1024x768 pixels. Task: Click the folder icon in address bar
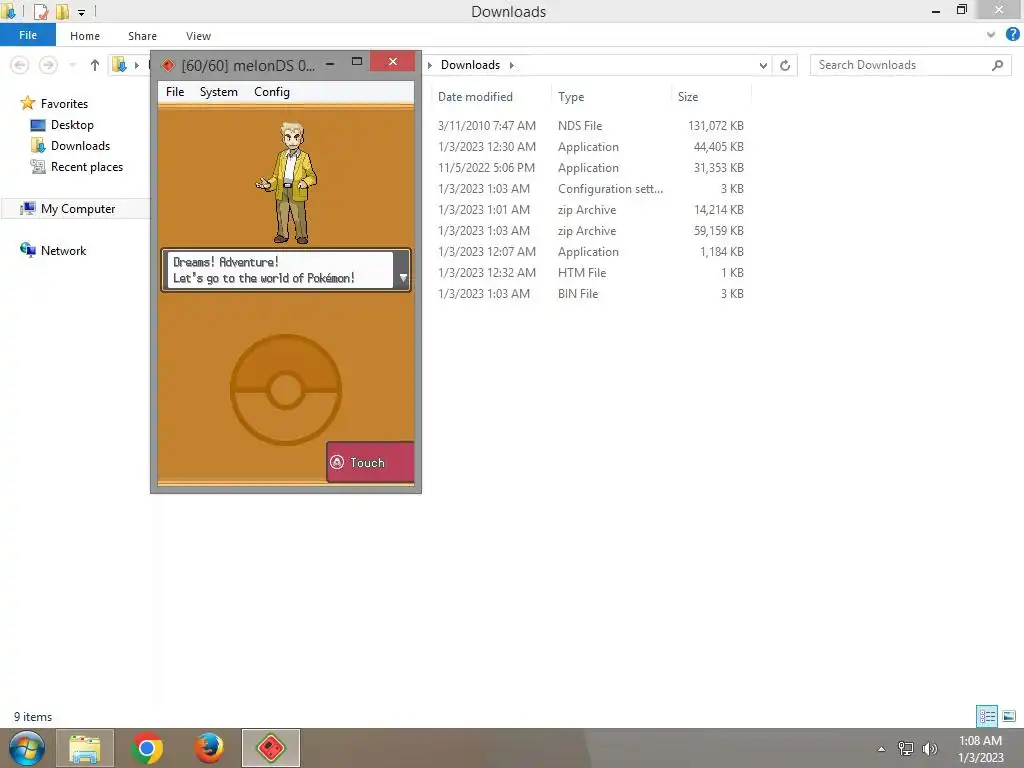(x=120, y=65)
